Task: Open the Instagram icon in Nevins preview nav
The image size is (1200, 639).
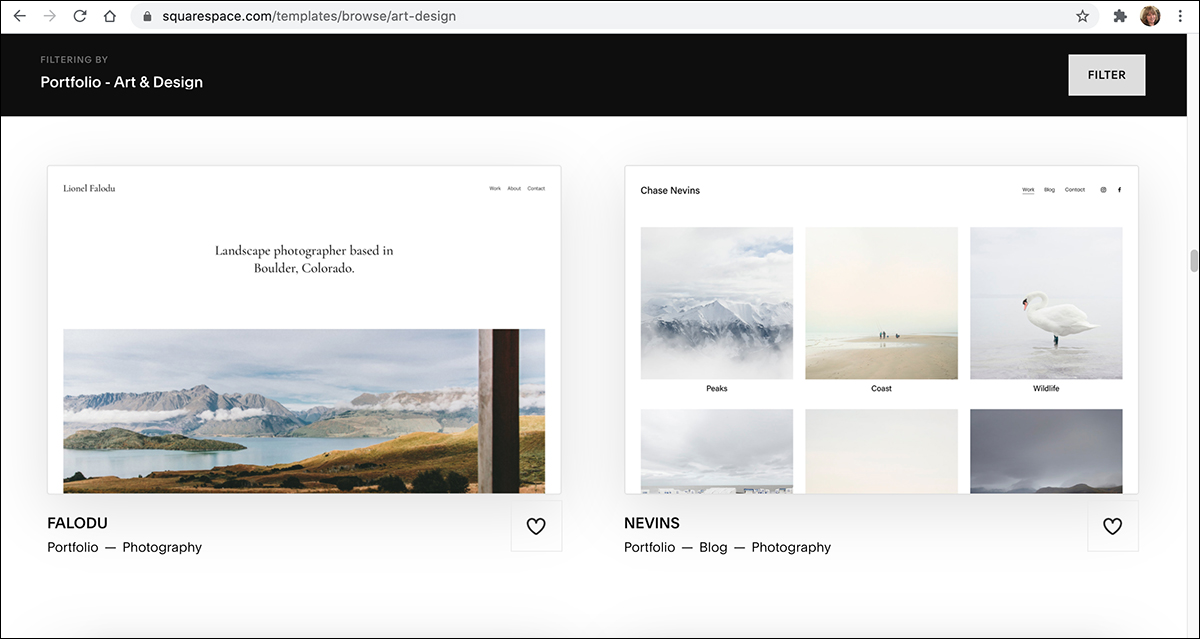Action: click(x=1103, y=189)
